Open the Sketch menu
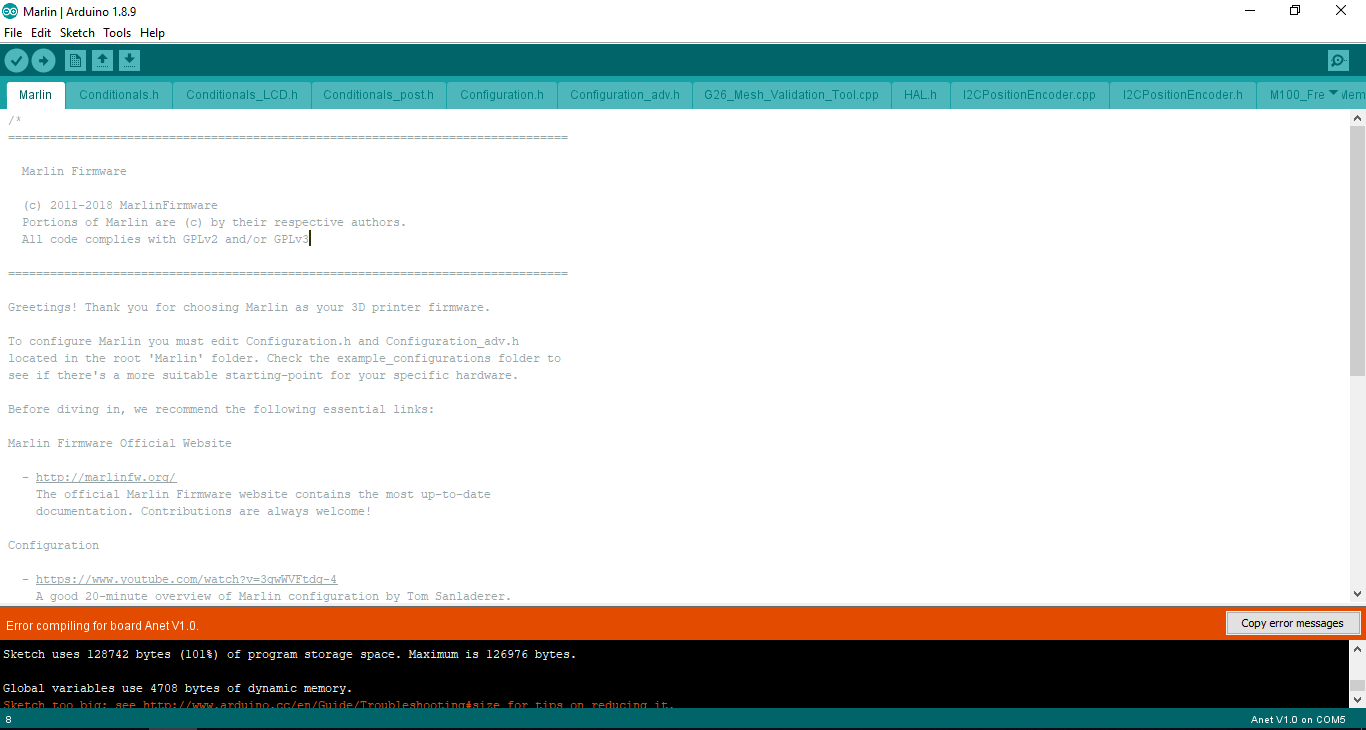 tap(77, 33)
